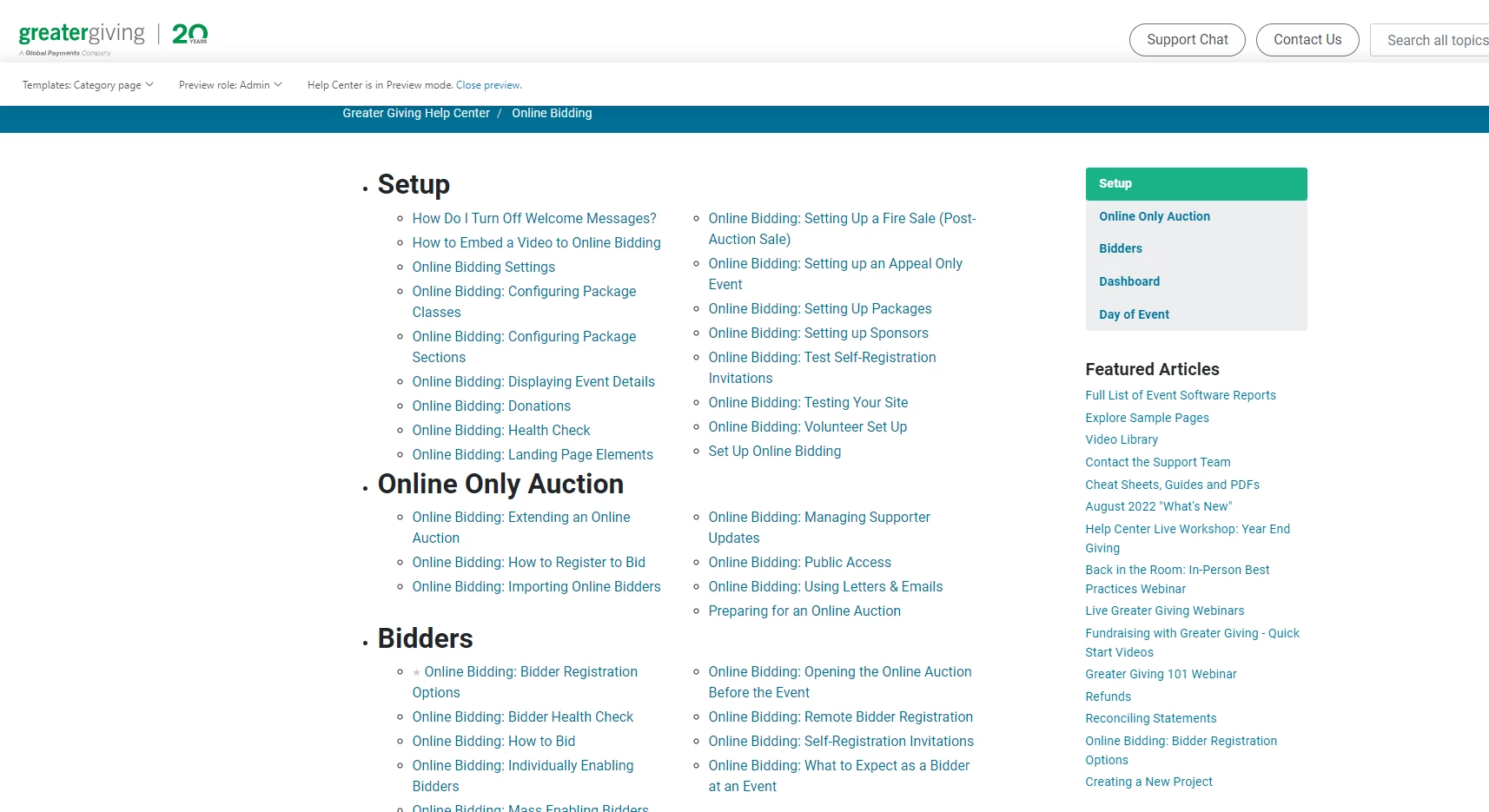The width and height of the screenshot is (1489, 812).
Task: Select the Setup sidebar tab
Action: [1196, 184]
